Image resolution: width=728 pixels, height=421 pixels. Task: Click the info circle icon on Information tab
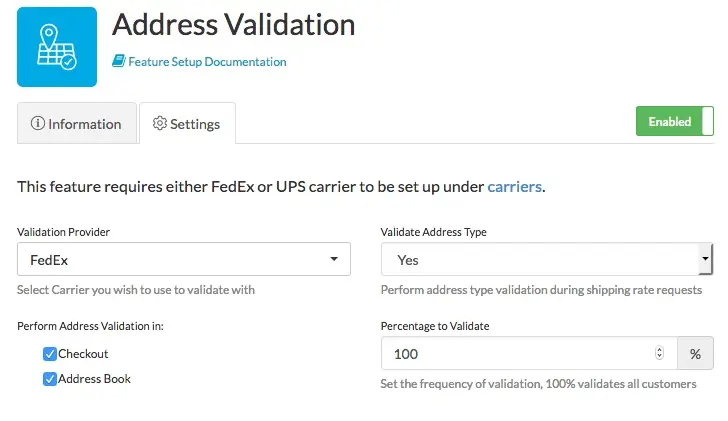pyautogui.click(x=38, y=123)
